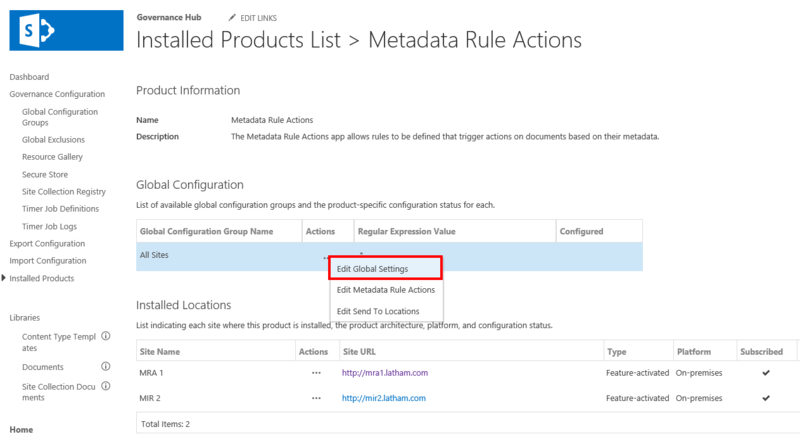
Task: Navigate to Governance Hub breadcrumb link
Action: tap(167, 18)
